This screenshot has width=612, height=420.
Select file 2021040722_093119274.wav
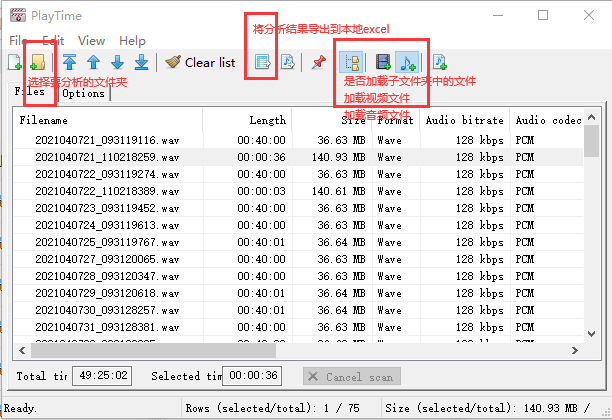107,174
